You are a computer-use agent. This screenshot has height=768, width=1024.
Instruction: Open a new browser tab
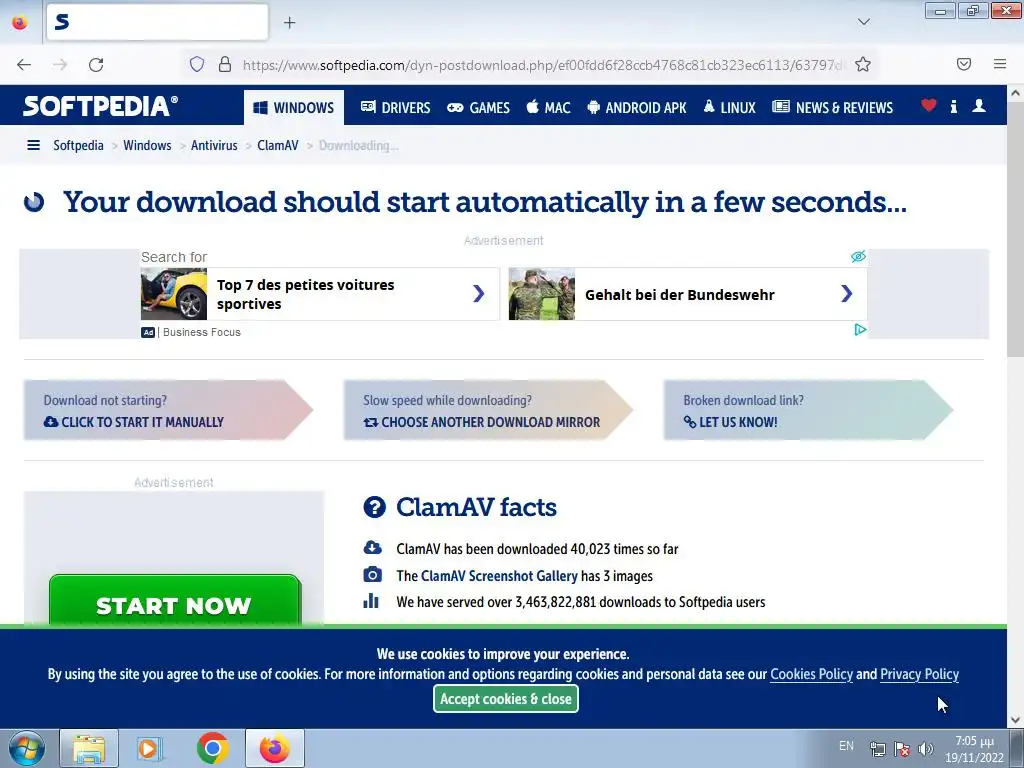point(289,23)
